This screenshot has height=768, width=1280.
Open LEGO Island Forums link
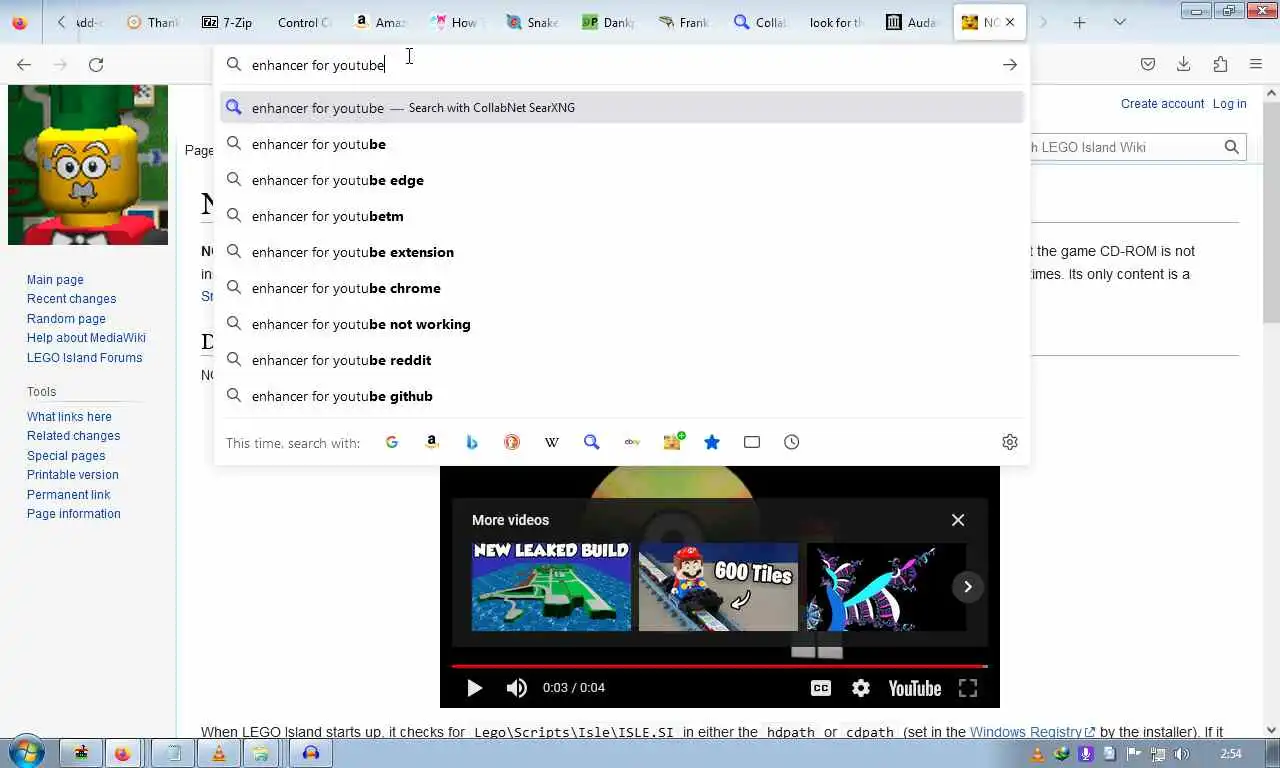tap(84, 358)
